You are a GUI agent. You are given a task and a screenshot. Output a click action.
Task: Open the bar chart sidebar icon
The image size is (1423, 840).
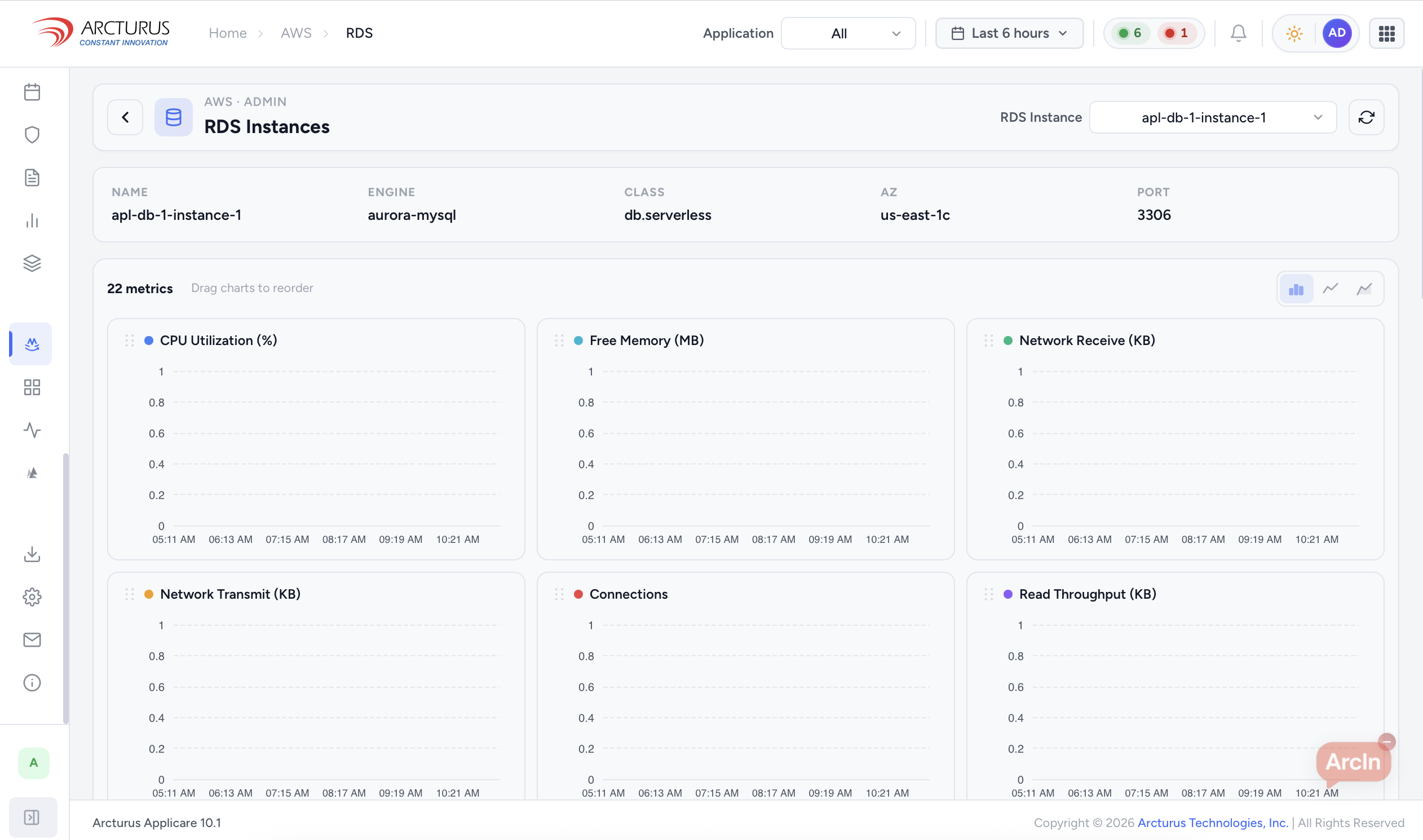click(32, 221)
